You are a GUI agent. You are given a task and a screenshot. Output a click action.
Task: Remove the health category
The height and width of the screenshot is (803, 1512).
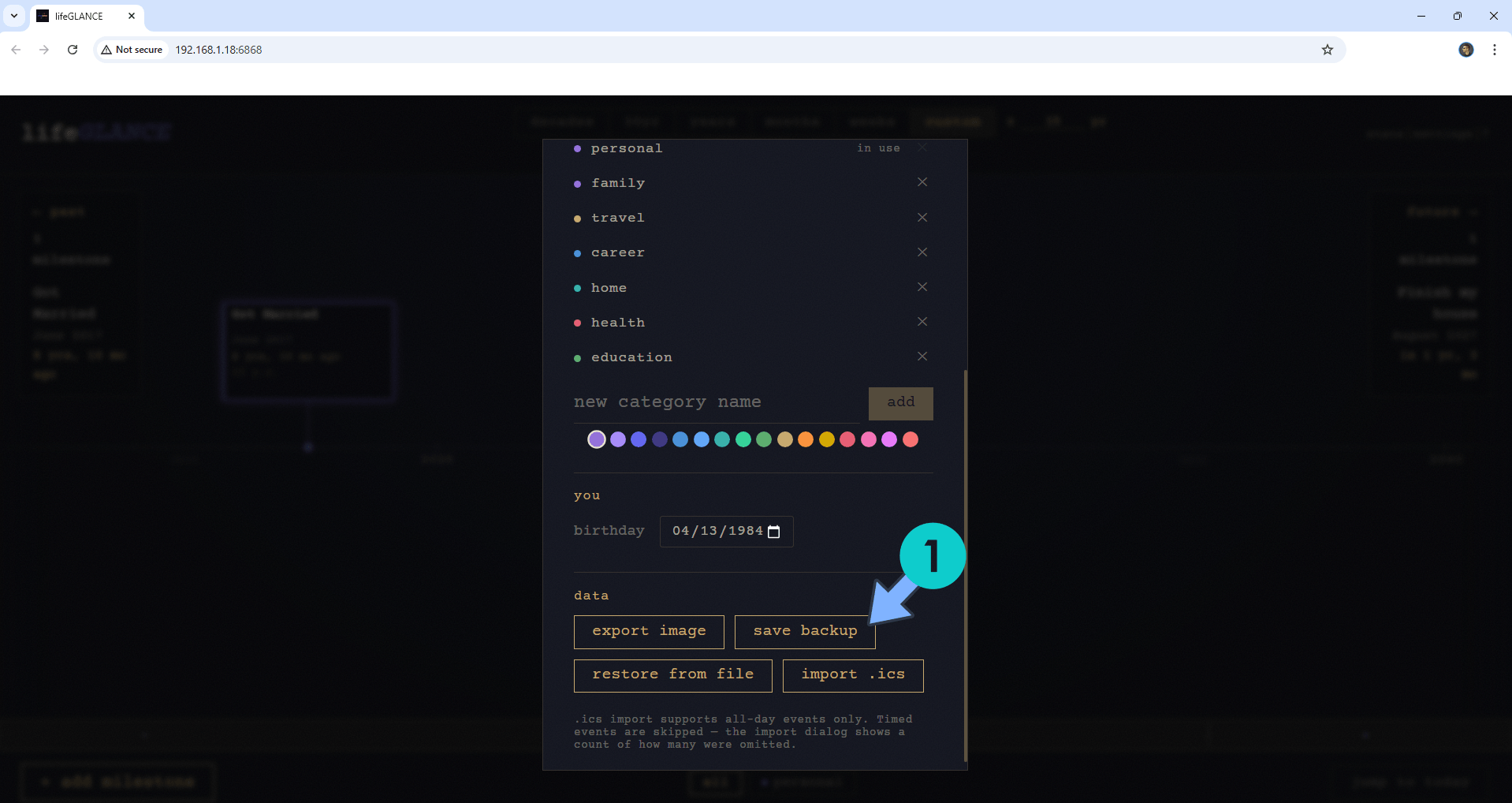[x=922, y=322]
